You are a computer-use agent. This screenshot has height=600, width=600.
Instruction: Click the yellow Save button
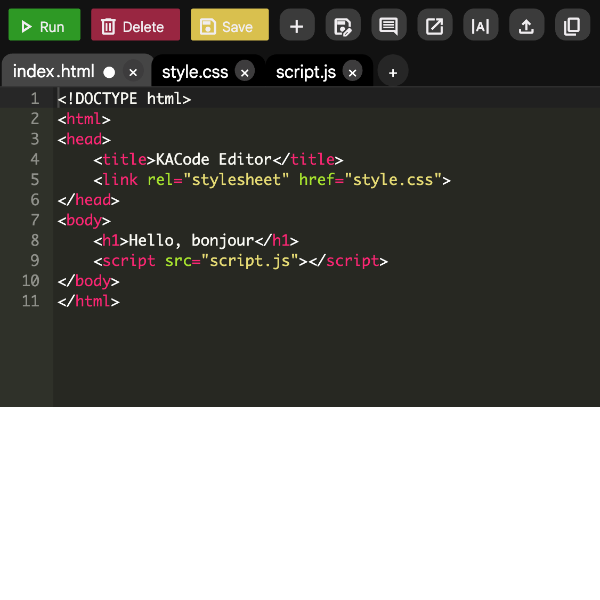click(229, 26)
